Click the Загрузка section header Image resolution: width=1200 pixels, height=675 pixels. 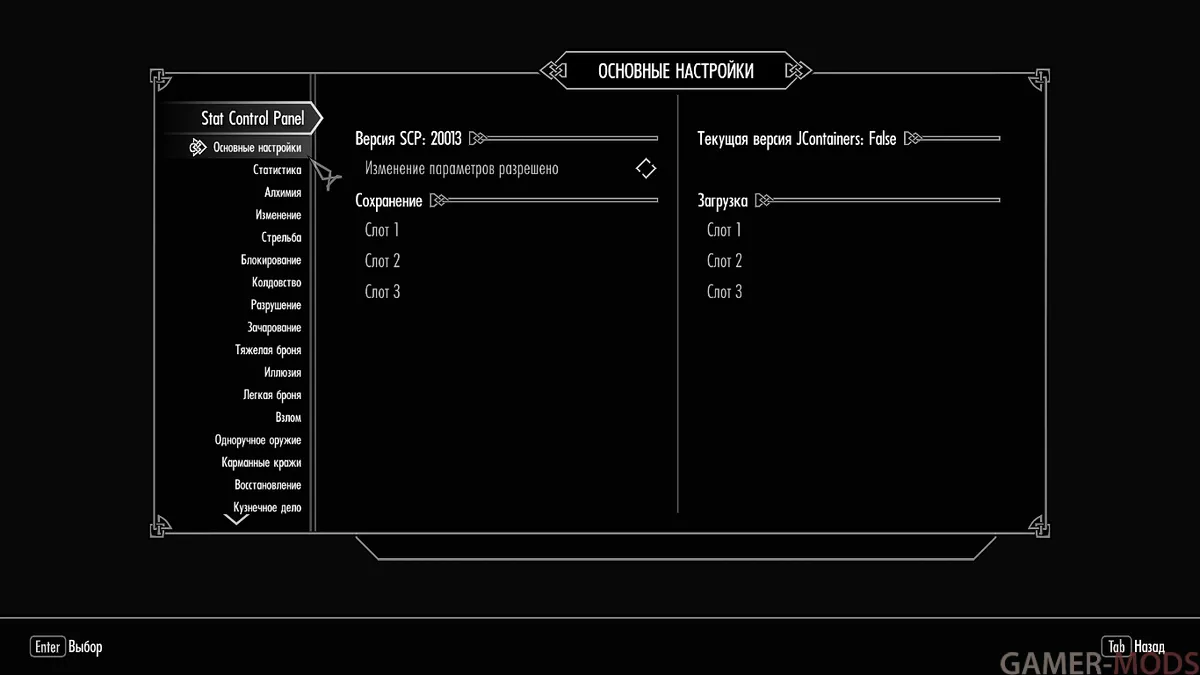click(x=722, y=201)
